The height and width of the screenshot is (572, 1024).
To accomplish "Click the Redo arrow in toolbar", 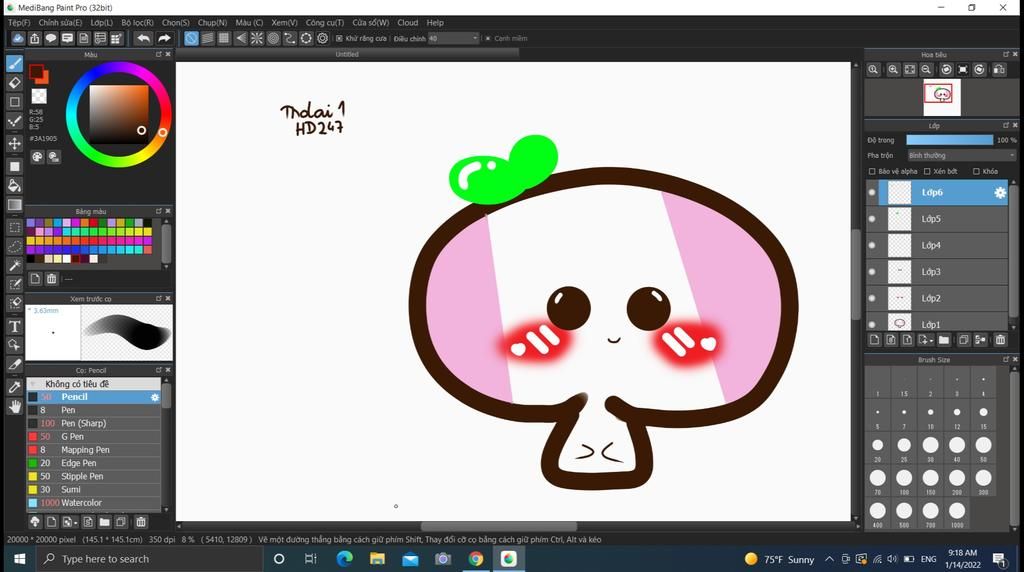I will click(164, 39).
